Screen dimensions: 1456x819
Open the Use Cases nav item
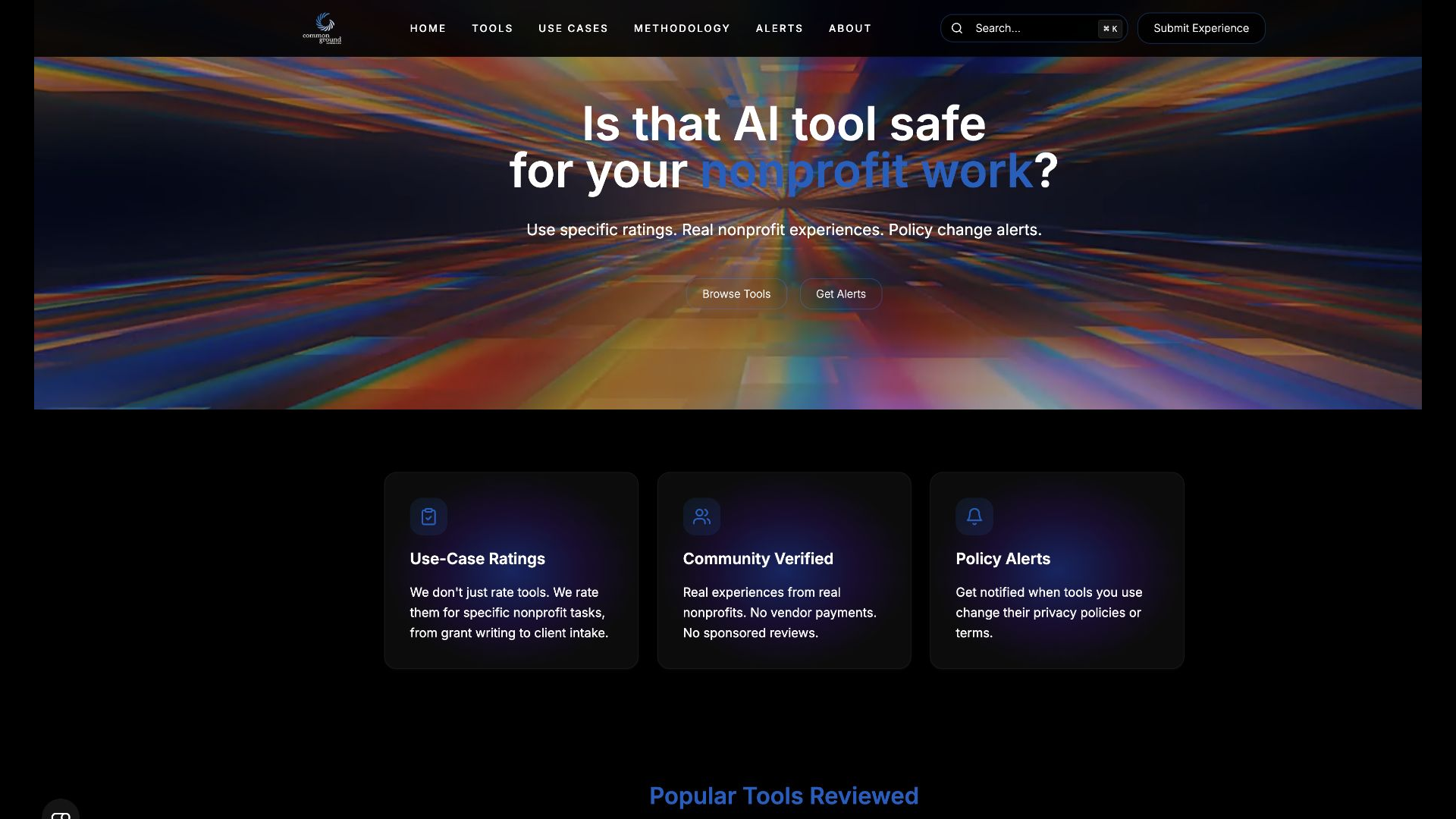573,28
